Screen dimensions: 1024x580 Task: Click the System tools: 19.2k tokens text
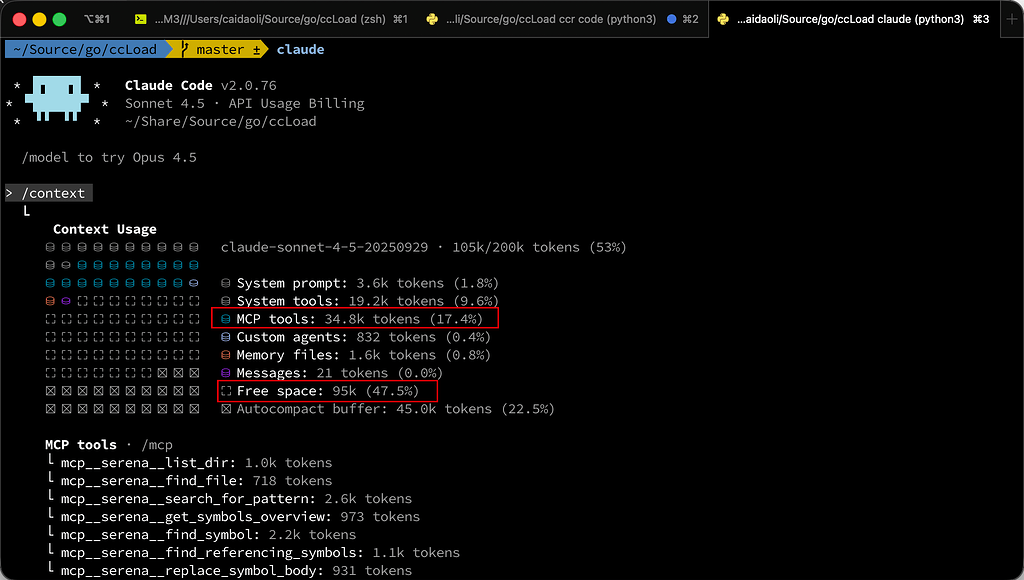368,300
